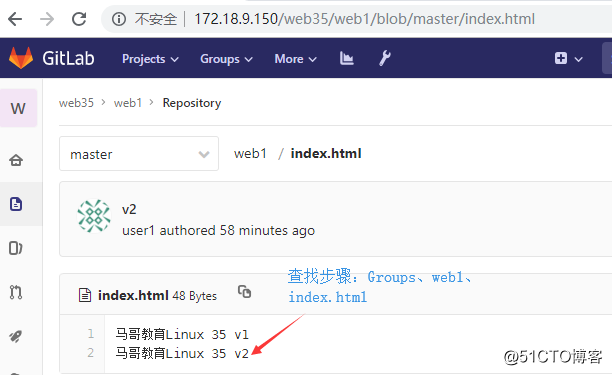Screen dimensions: 612x375
Task: Open the new item plus dropdown
Action: point(569,59)
